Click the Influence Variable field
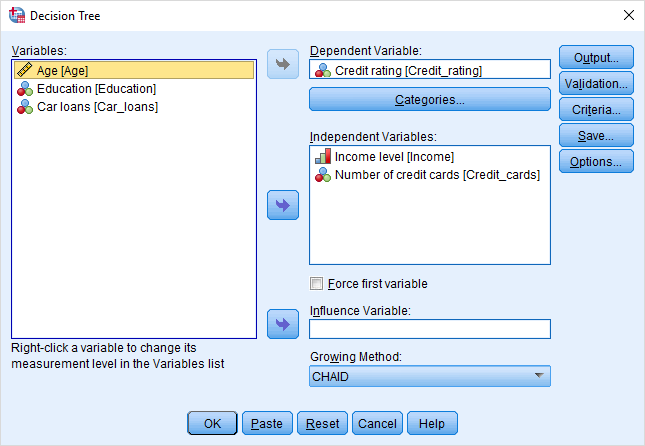645x446 pixels. (x=430, y=329)
